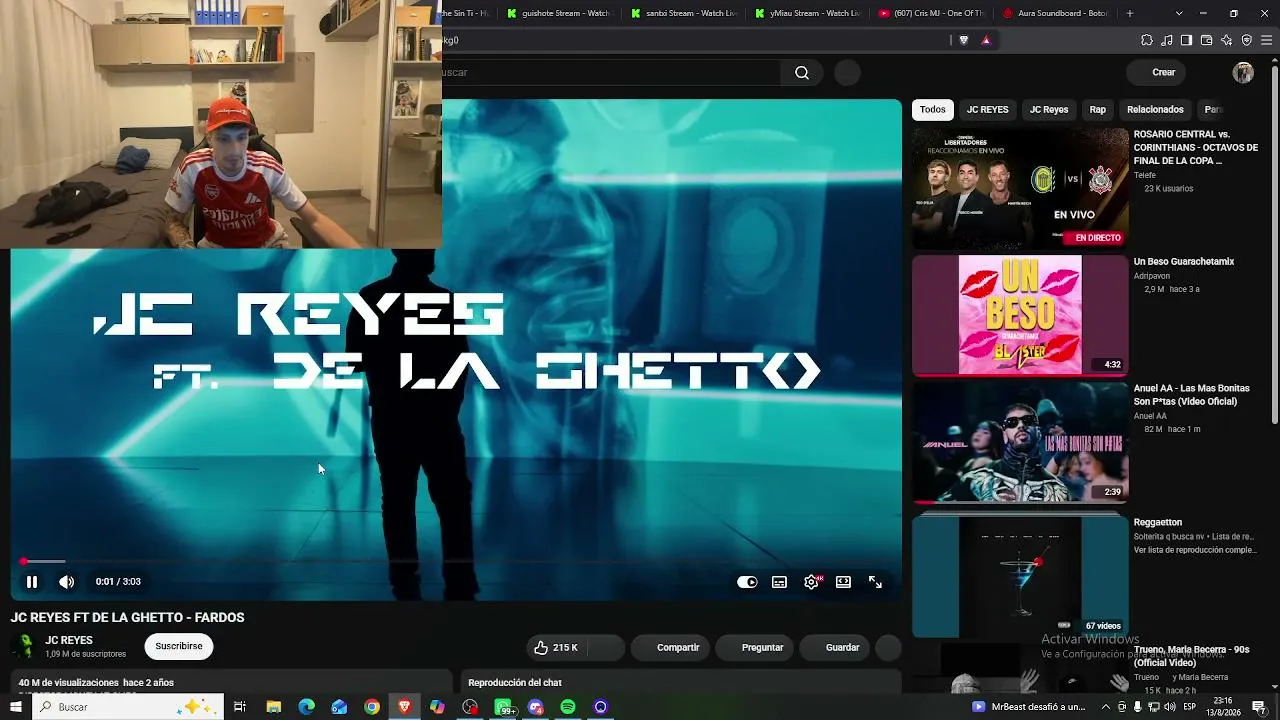
Task: Open the volume control in system tray
Action: [x=1170, y=707]
